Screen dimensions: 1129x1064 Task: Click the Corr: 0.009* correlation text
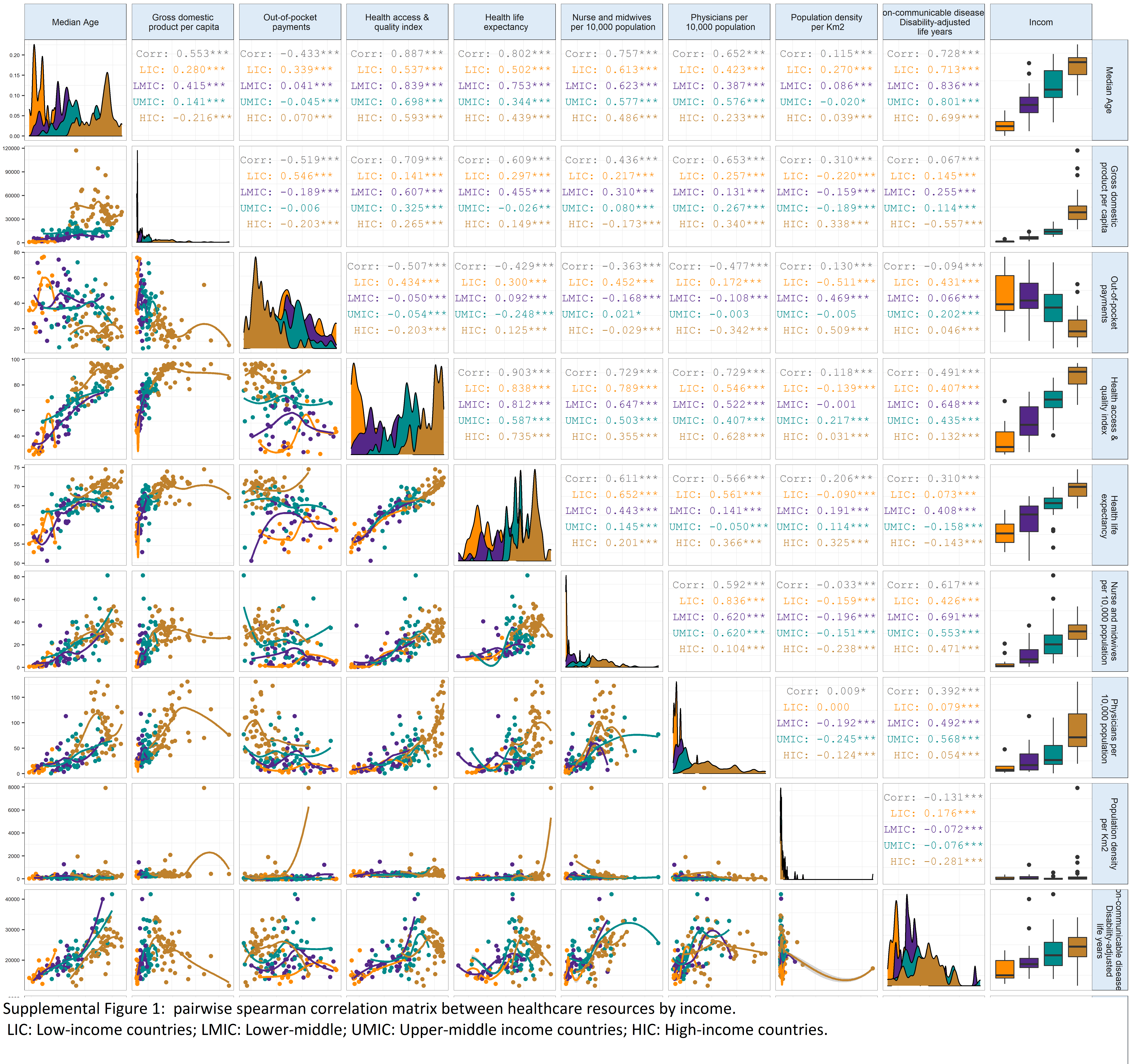point(826,691)
